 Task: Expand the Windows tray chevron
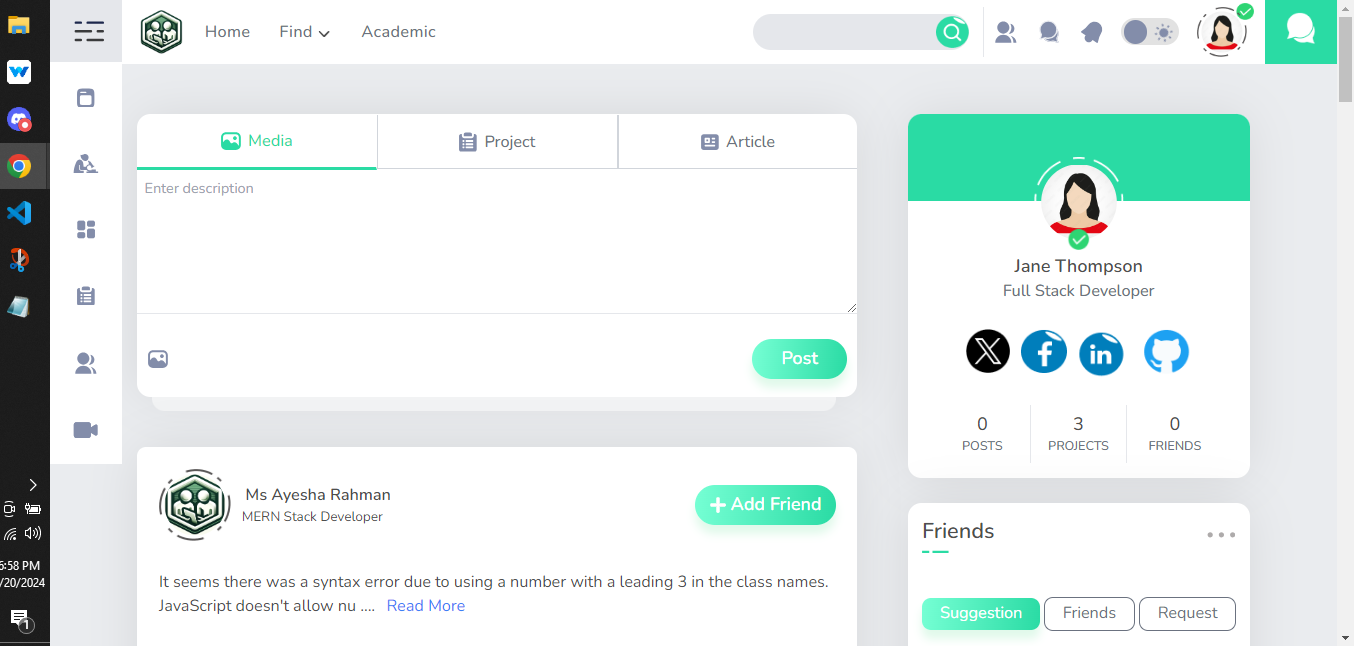pyautogui.click(x=33, y=484)
